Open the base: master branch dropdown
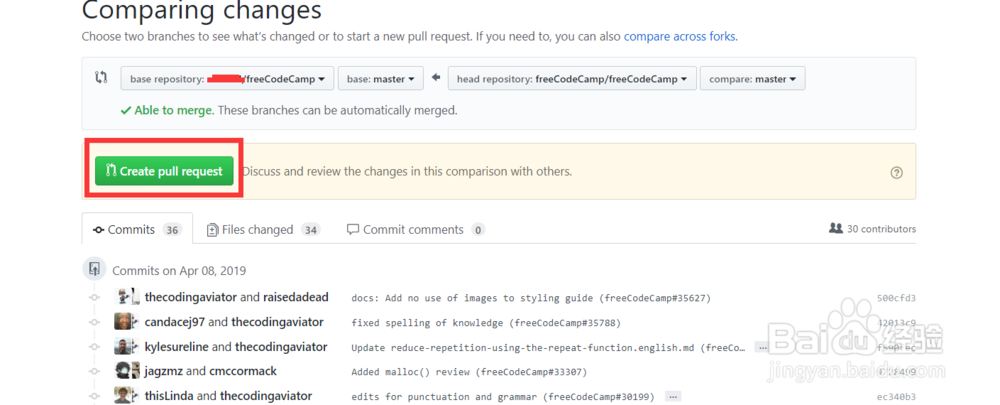The width and height of the screenshot is (1000, 405). [x=380, y=78]
